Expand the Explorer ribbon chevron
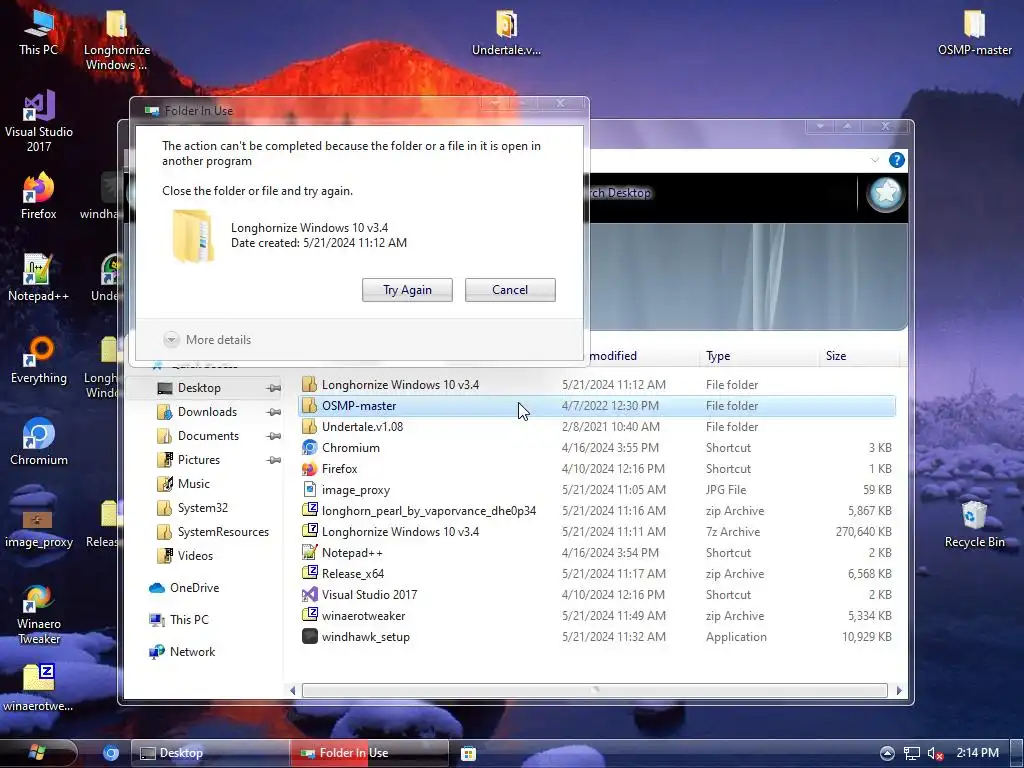The width and height of the screenshot is (1024, 768). pos(874,160)
